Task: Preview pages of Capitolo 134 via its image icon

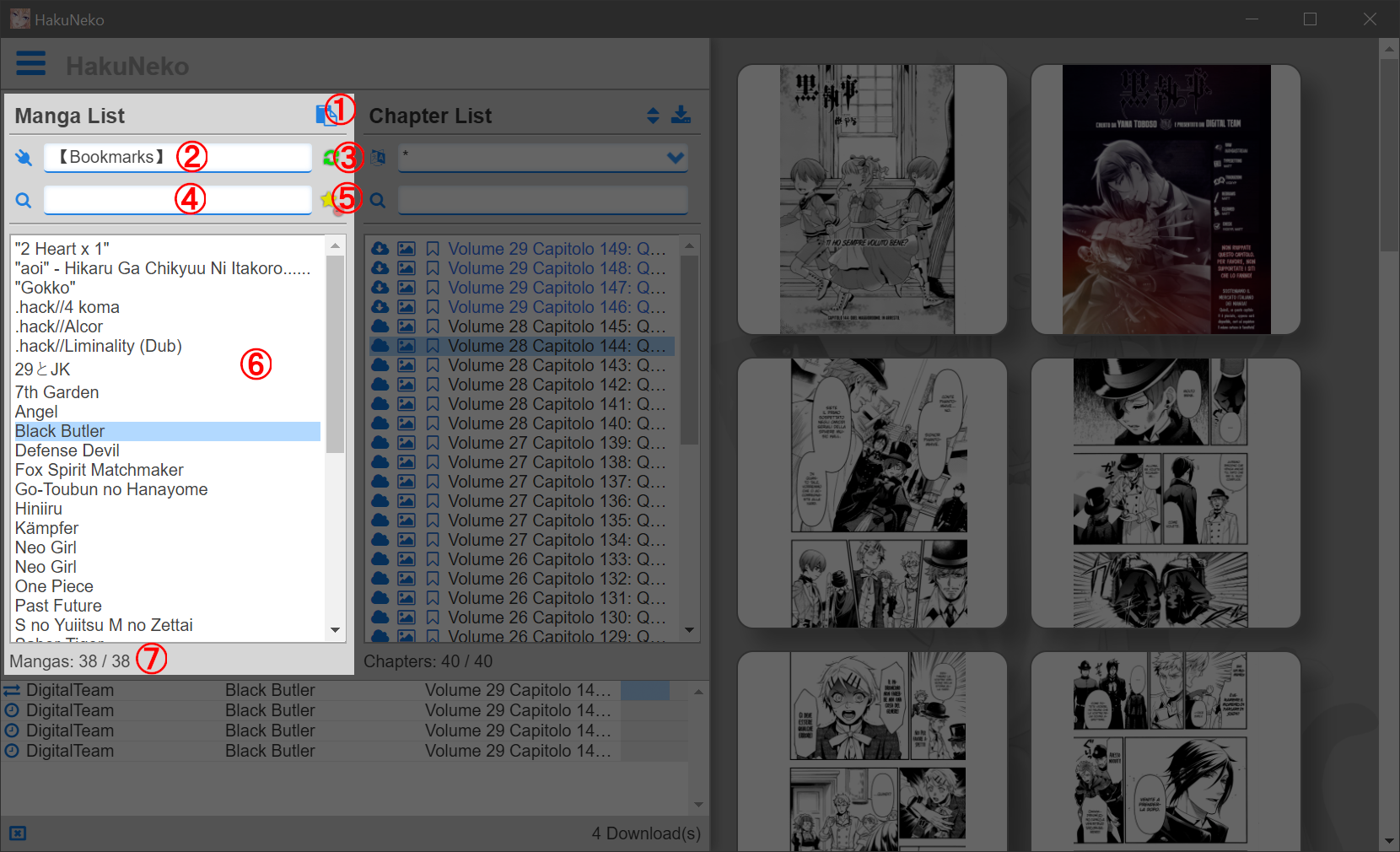Action: tap(407, 540)
